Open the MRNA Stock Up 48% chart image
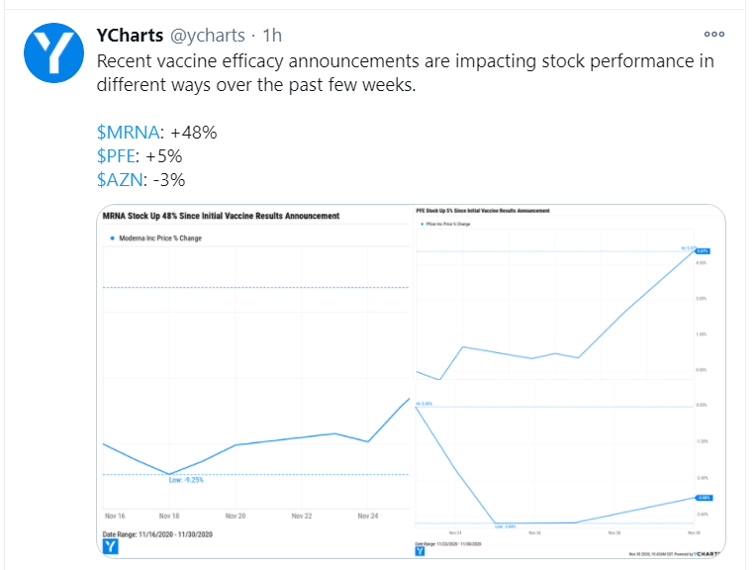The image size is (756, 570). 255,370
